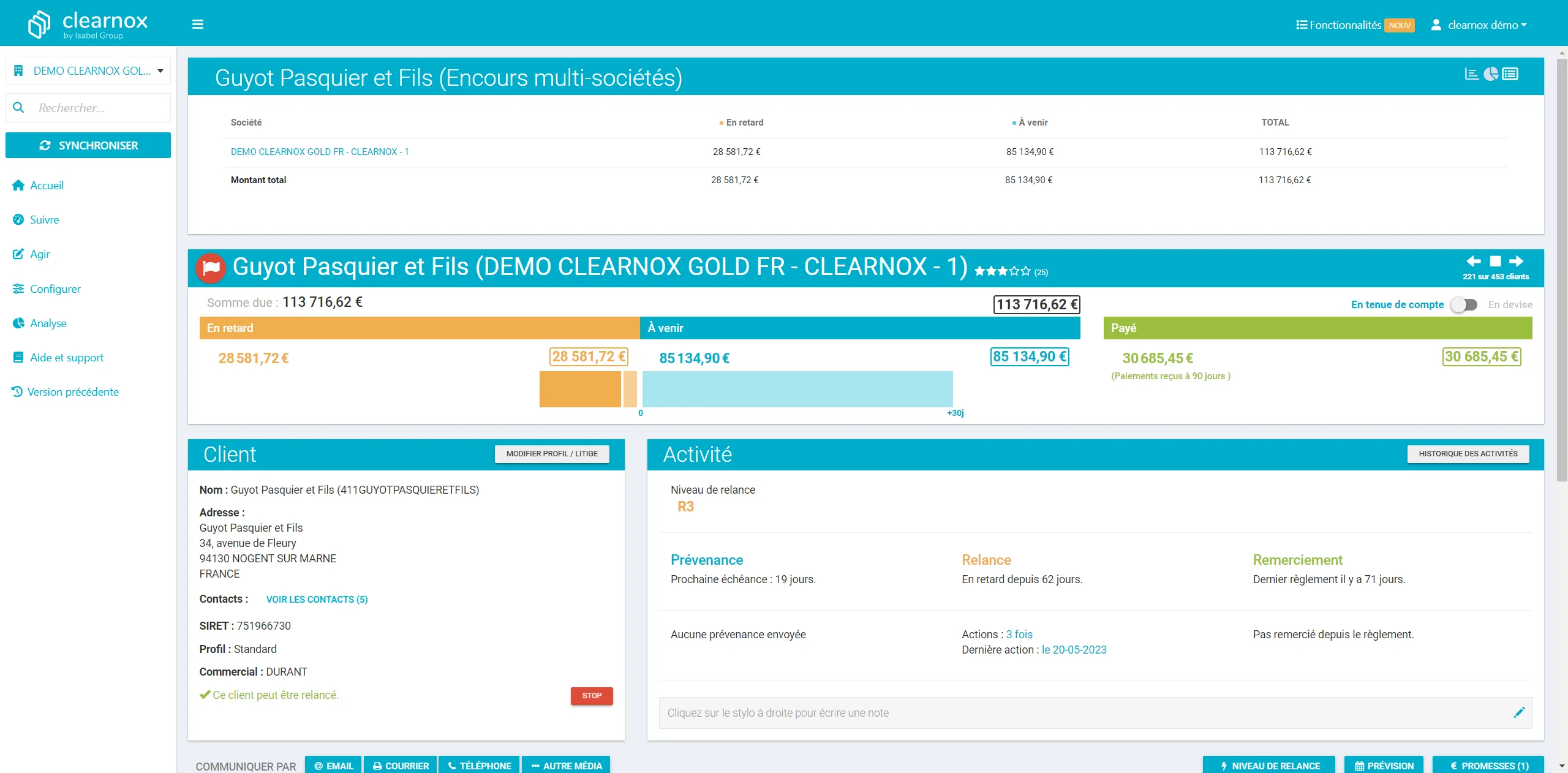Click the stop square between client arrows
Screen dimensions: 1568x773
coord(1496,262)
